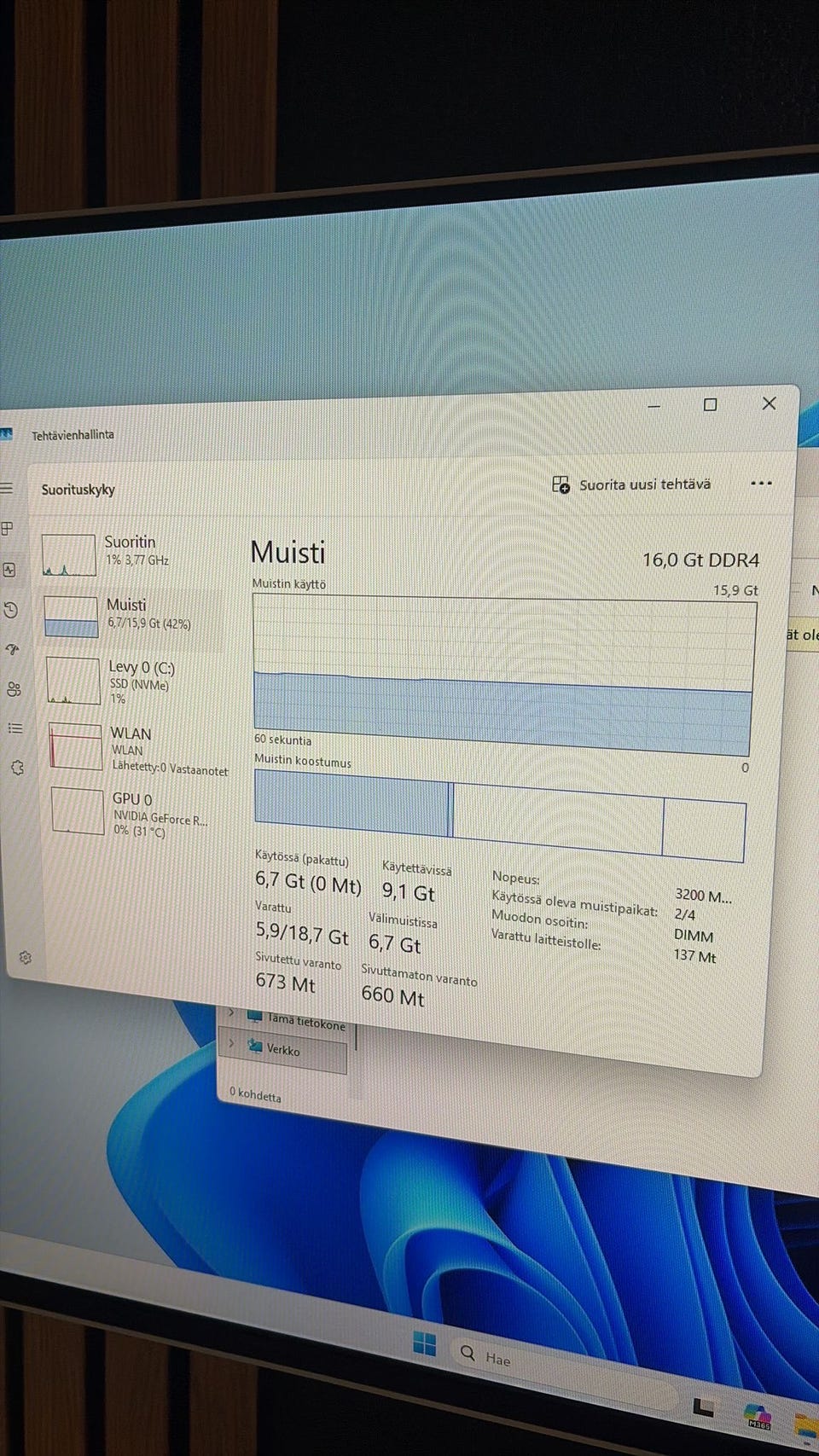Open the Processes page icon in sidebar
Viewport: 819px width, 1456px height.
tap(7, 529)
